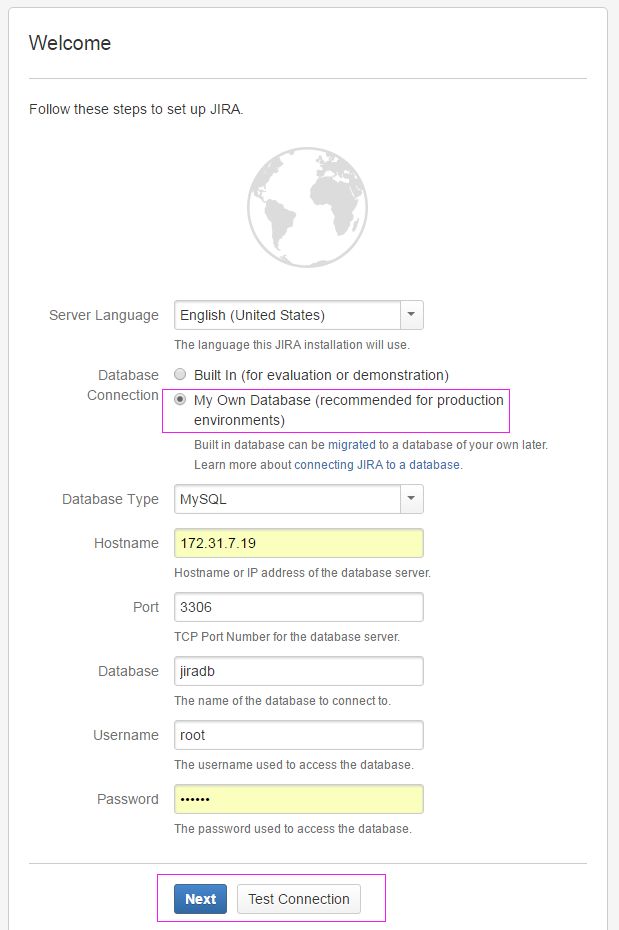
Task: Open connecting JIRA to a database link
Action: [377, 465]
